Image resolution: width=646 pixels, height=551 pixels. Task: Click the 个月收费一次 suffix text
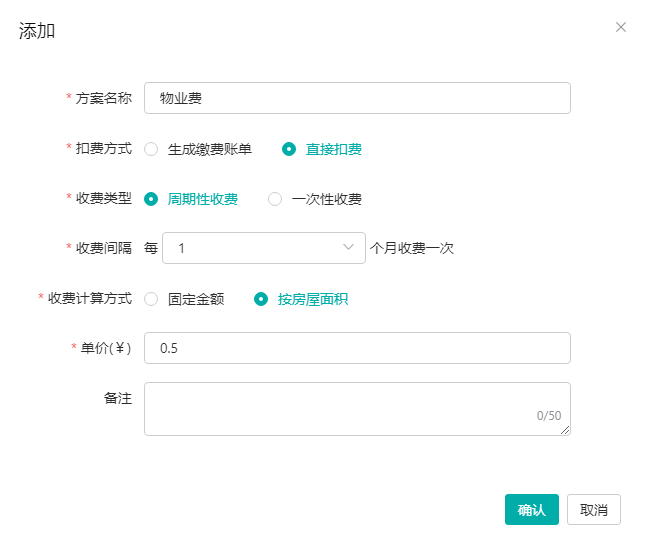412,248
